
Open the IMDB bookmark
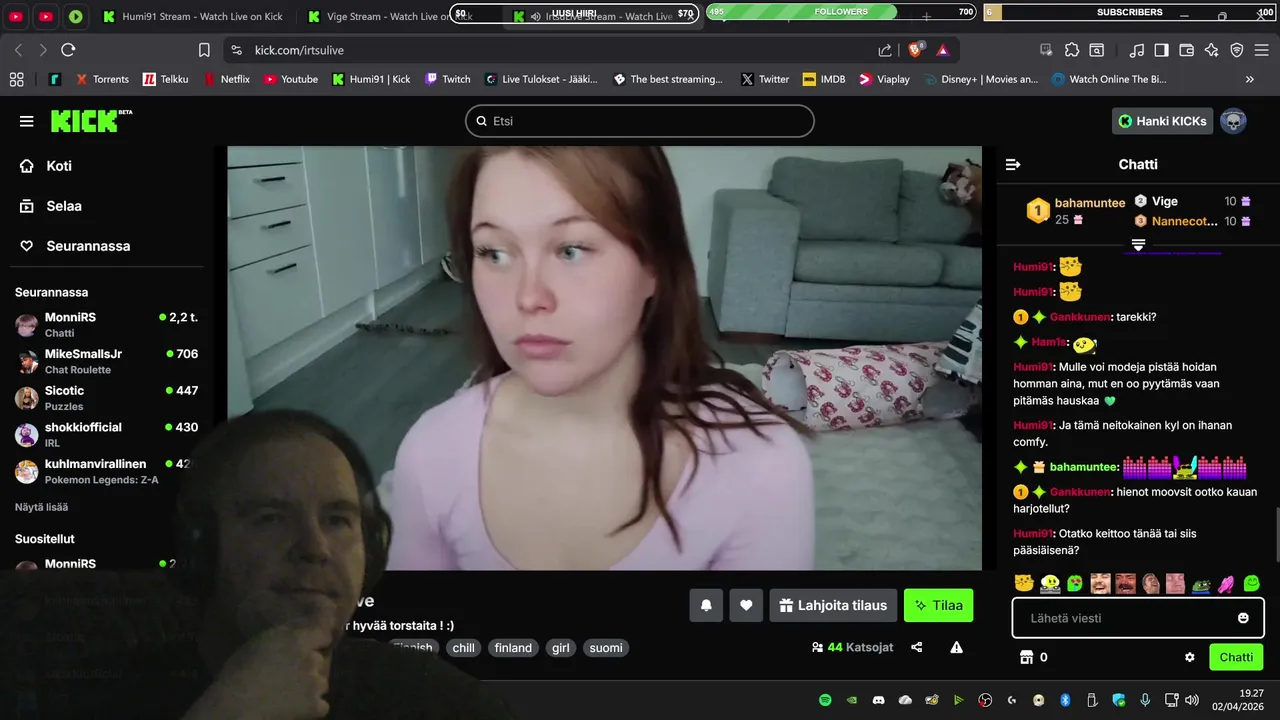tap(824, 79)
